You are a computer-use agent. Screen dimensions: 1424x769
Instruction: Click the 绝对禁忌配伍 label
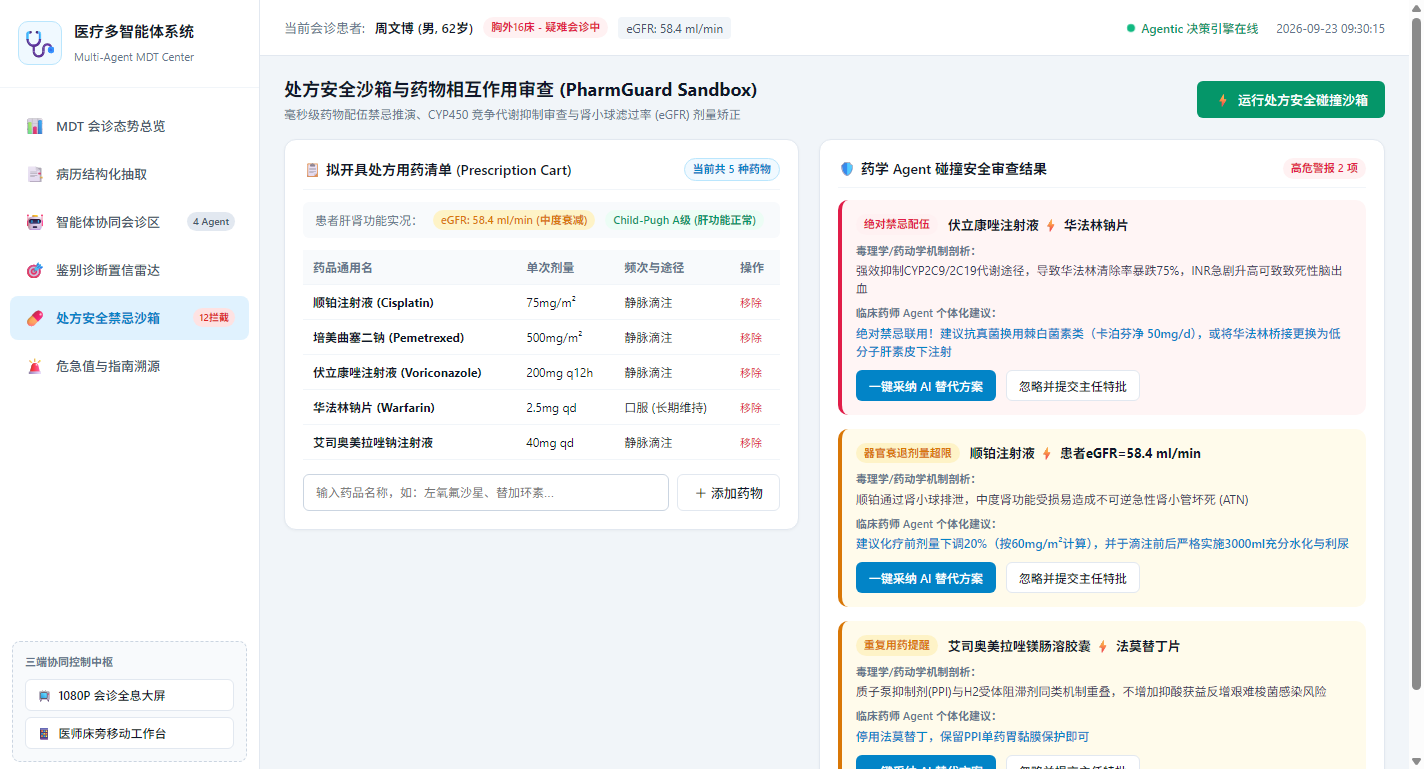(897, 225)
